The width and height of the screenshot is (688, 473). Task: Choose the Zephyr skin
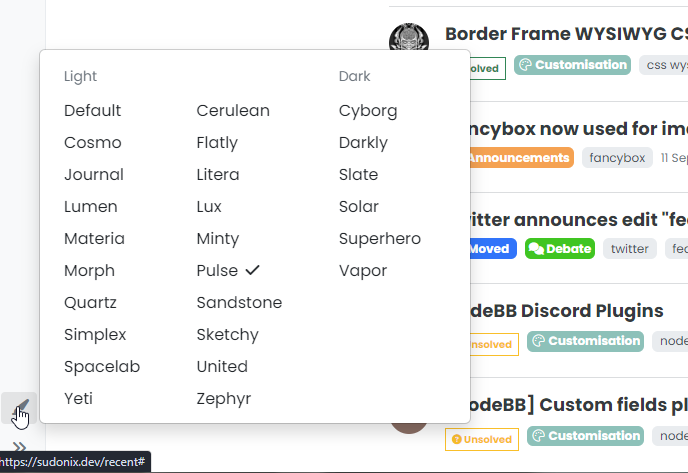223,399
